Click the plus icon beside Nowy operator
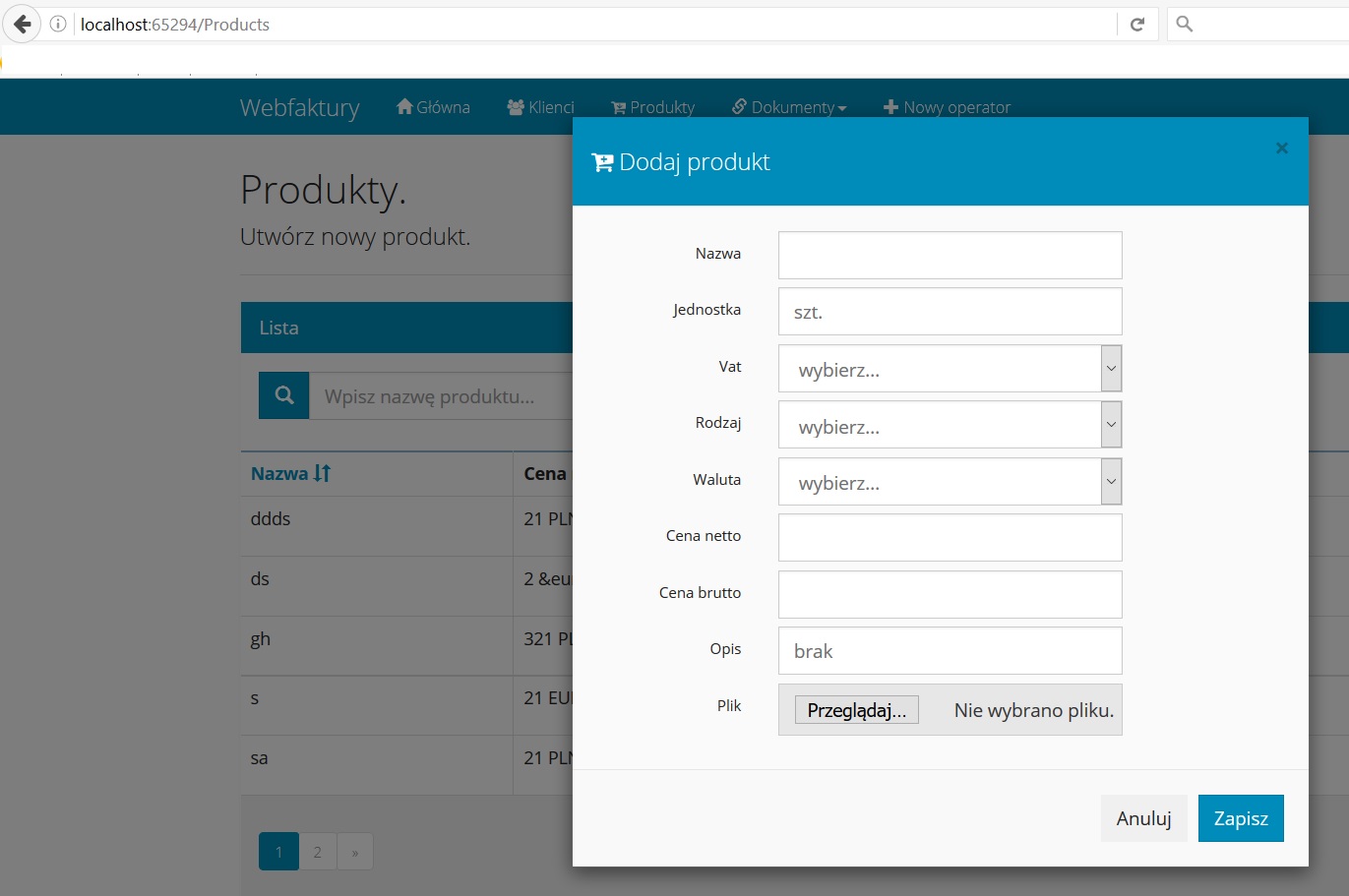The image size is (1349, 896). tap(890, 107)
